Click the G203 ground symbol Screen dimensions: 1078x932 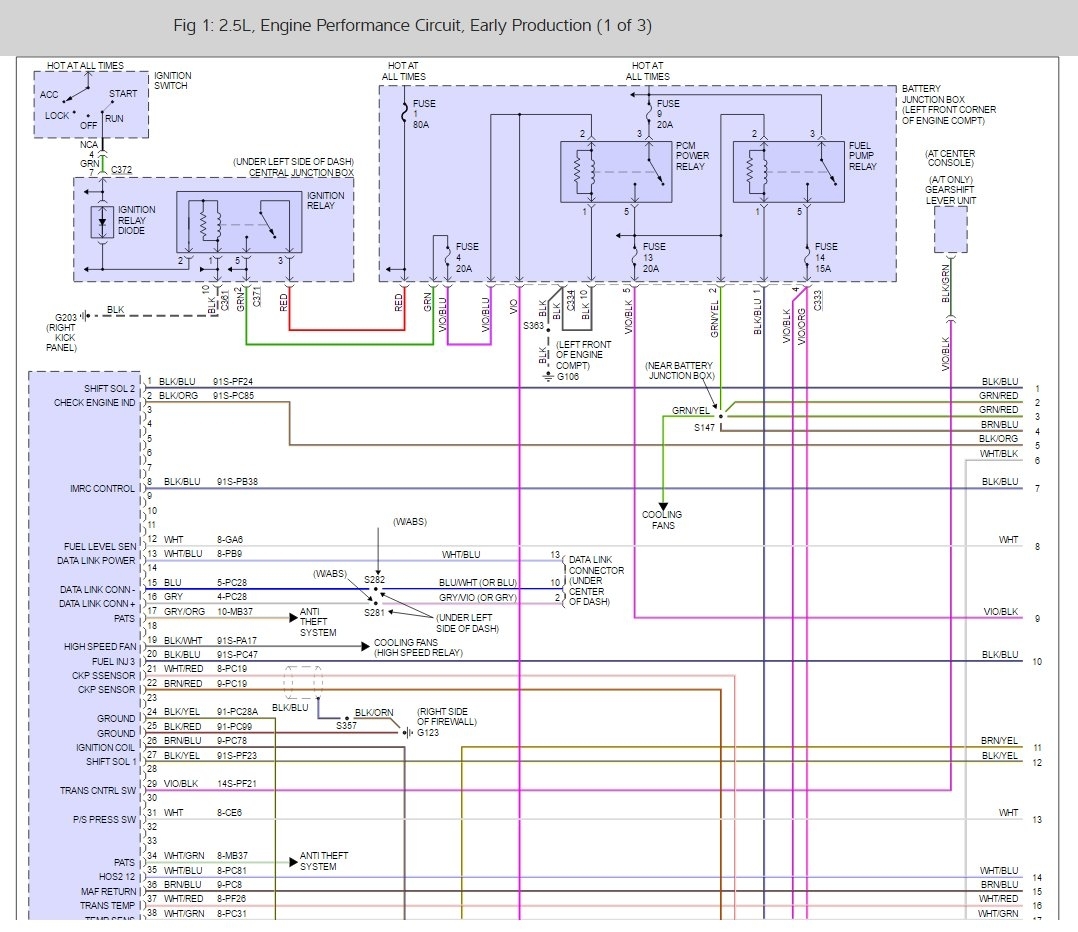pos(84,315)
